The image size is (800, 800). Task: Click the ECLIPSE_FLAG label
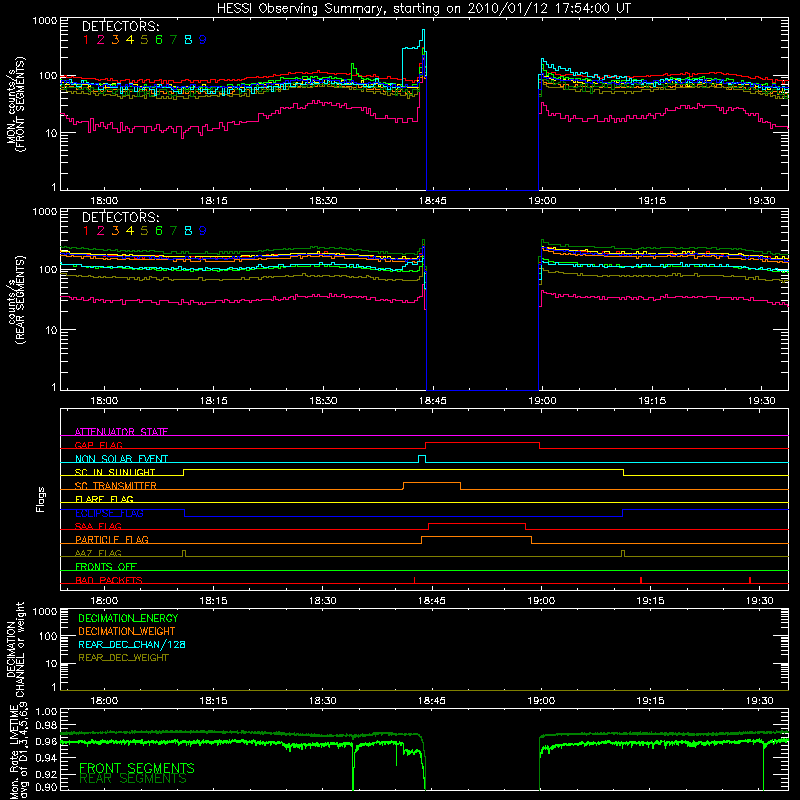(x=109, y=513)
